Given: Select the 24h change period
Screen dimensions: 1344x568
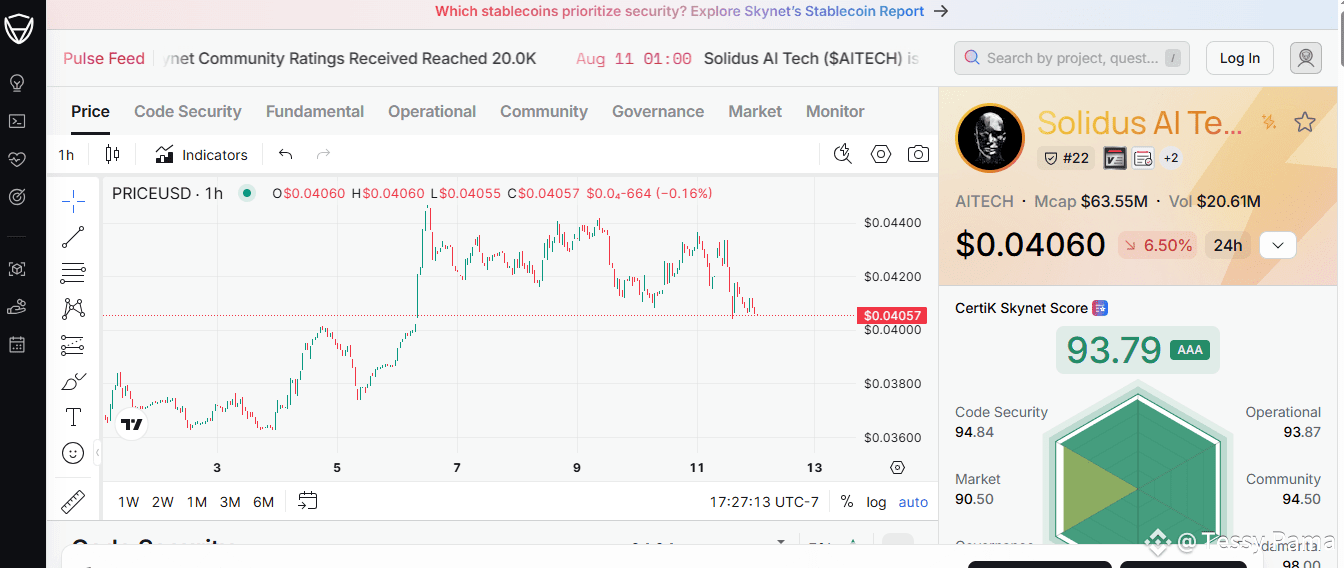Looking at the screenshot, I should click(1228, 245).
